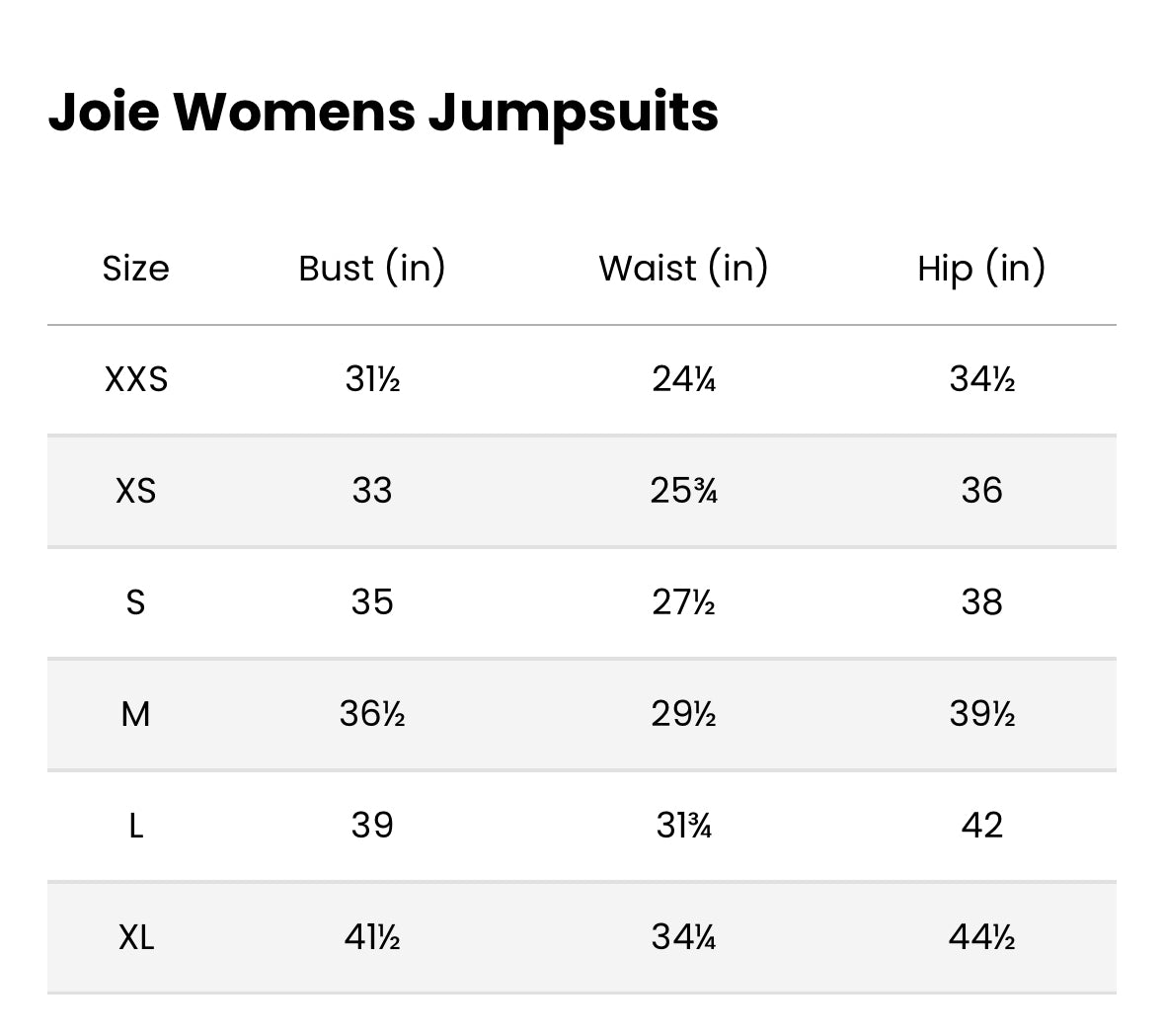Viewport: 1164px width, 1036px height.
Task: Select the XL size row label
Action: click(136, 936)
